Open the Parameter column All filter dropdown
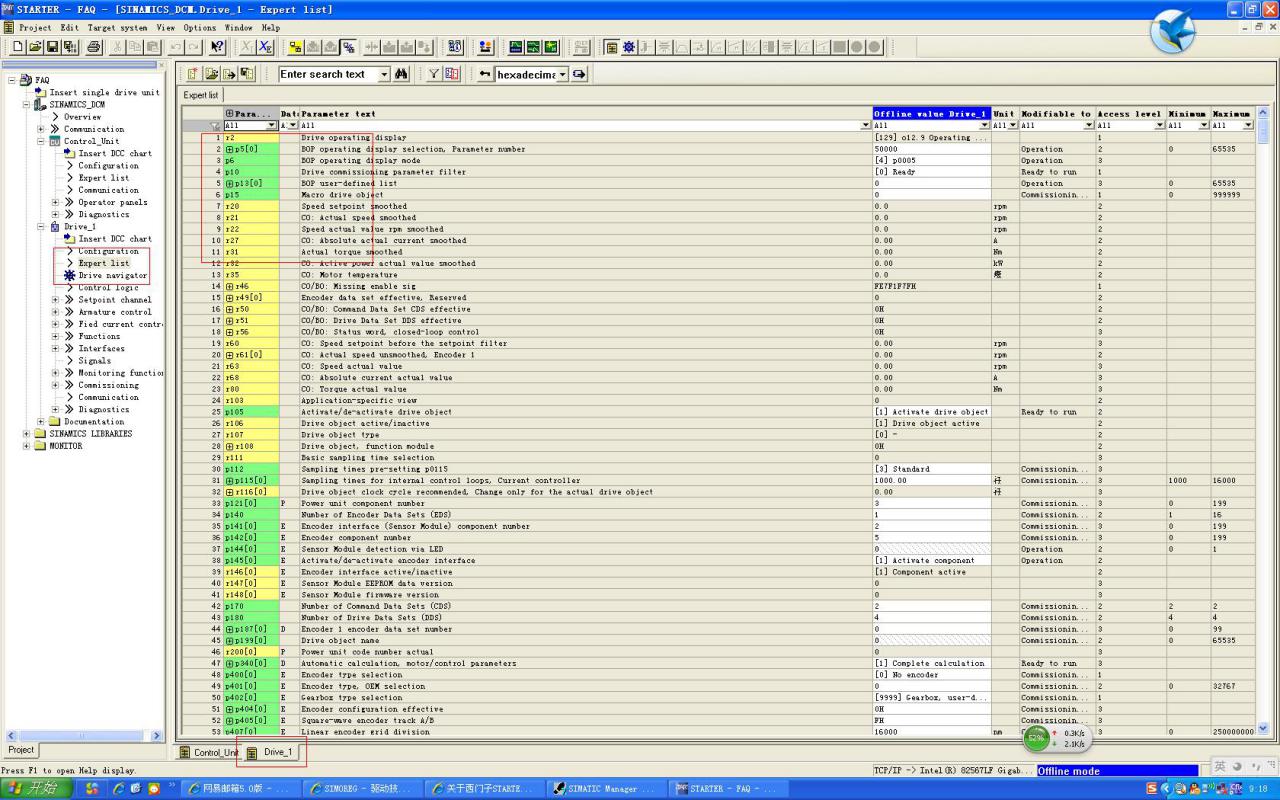 tap(271, 126)
